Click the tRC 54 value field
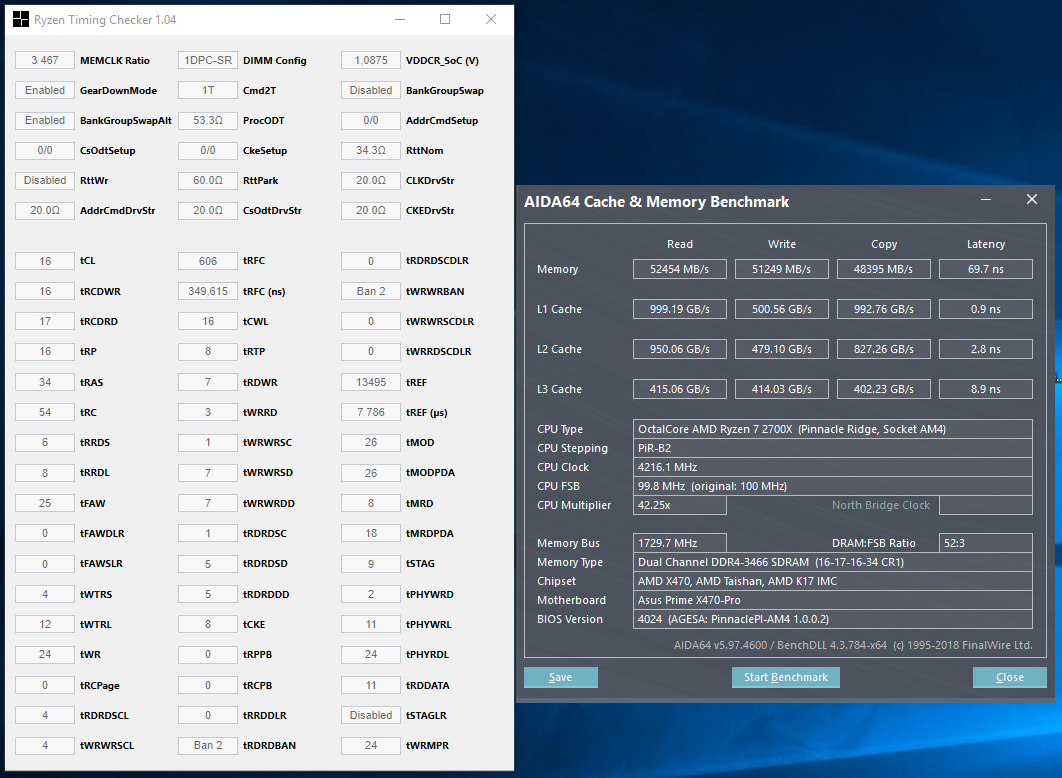1062x778 pixels. tap(45, 412)
